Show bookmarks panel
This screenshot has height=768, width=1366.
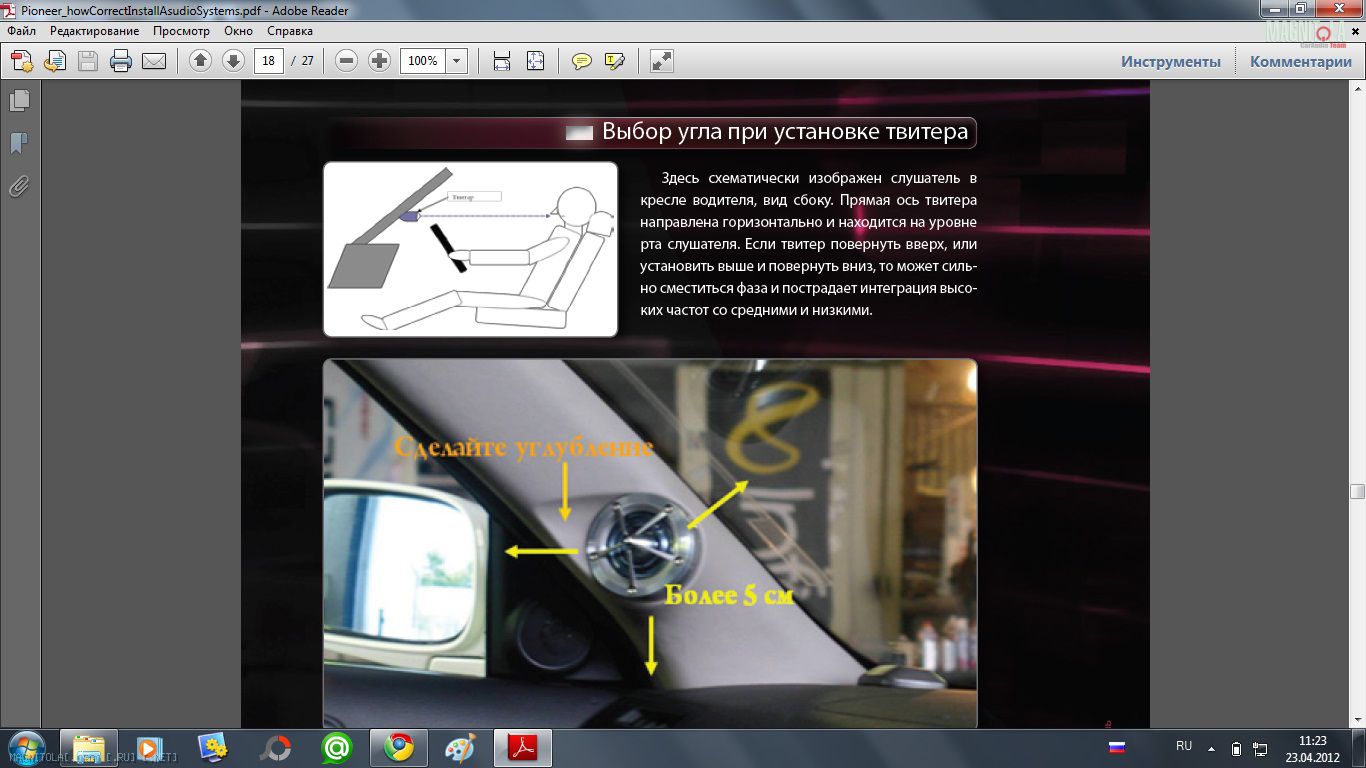click(x=19, y=144)
